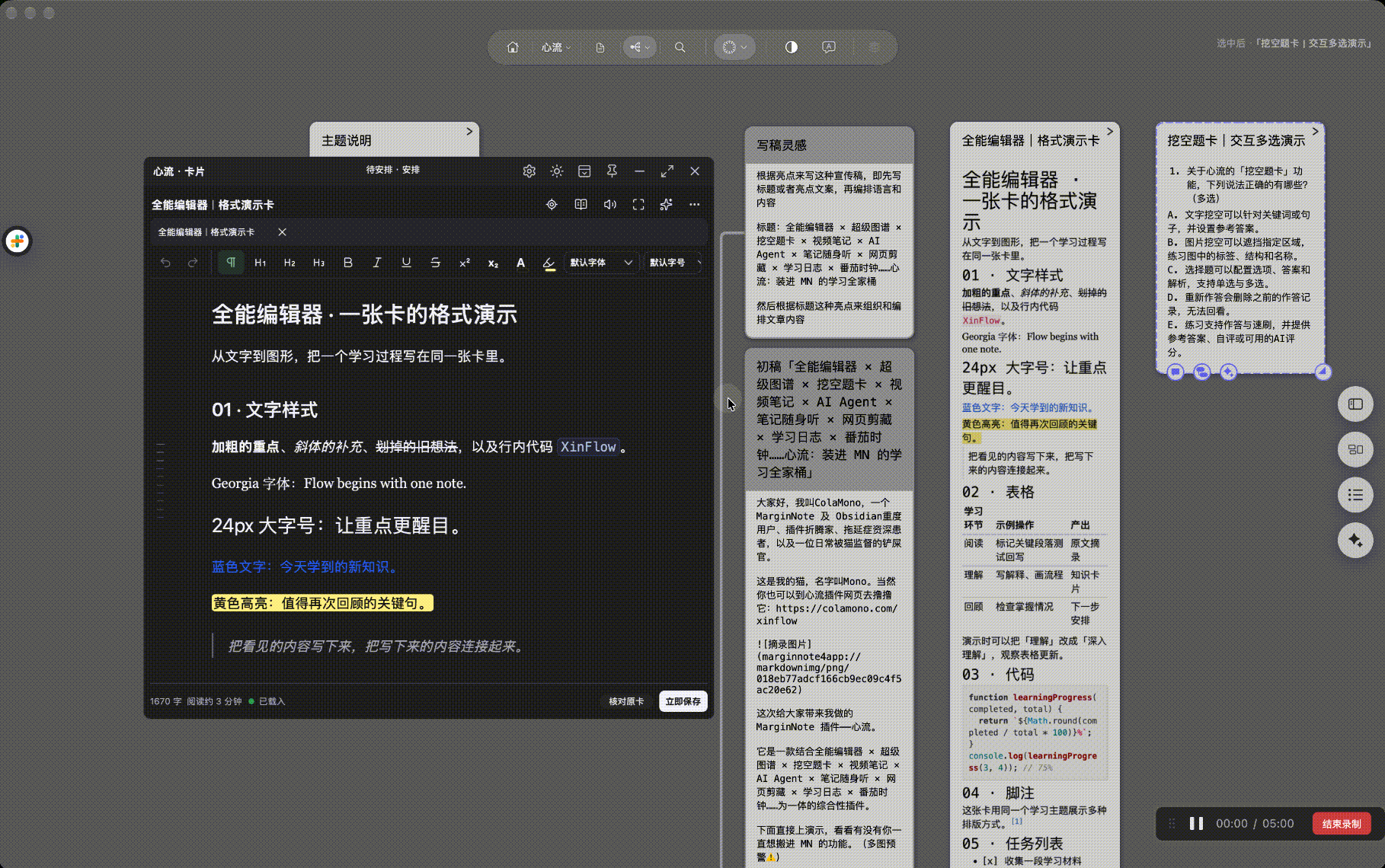Open the home icon in top toolbar

tap(513, 47)
